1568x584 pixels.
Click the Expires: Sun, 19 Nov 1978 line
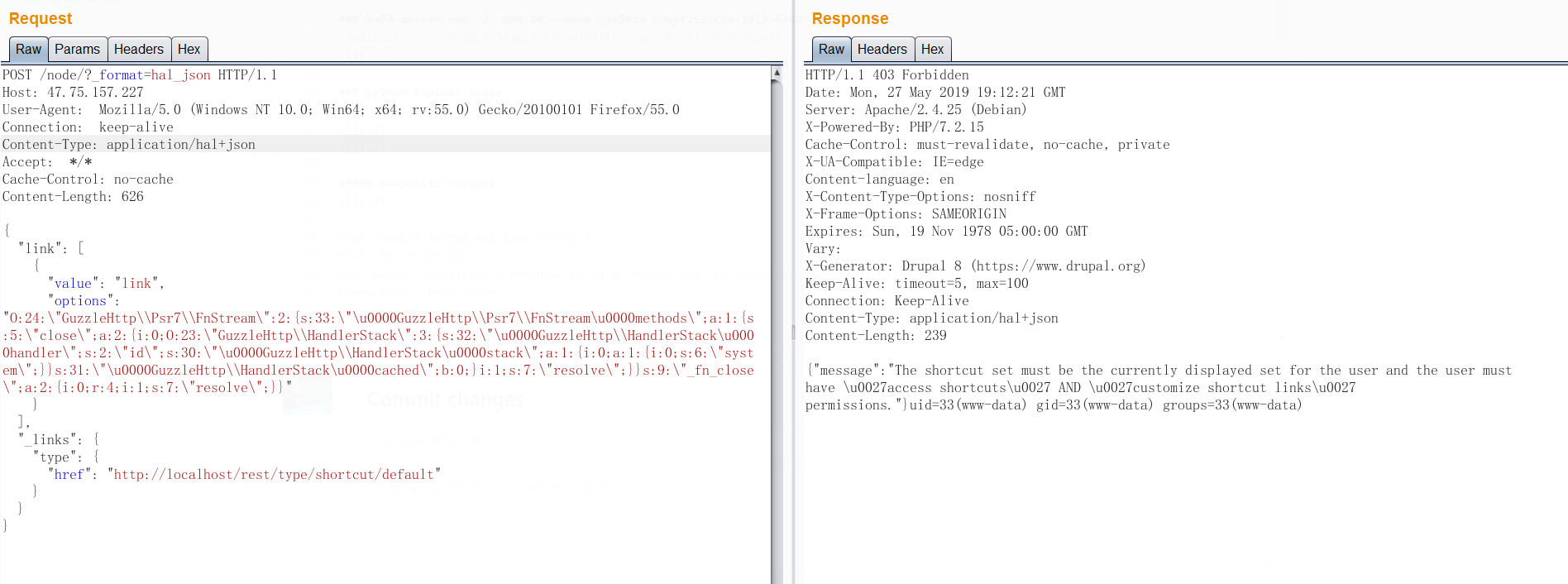(x=947, y=232)
